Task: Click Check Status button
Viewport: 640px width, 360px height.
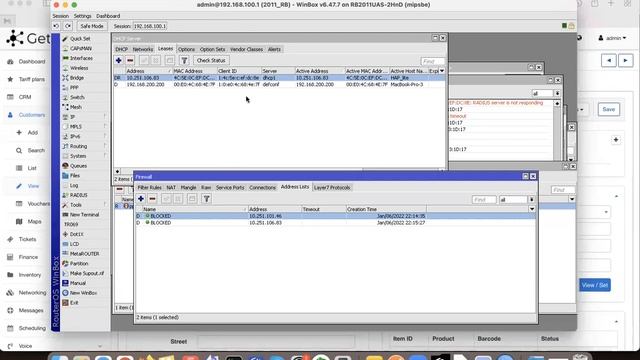Action: point(211,60)
